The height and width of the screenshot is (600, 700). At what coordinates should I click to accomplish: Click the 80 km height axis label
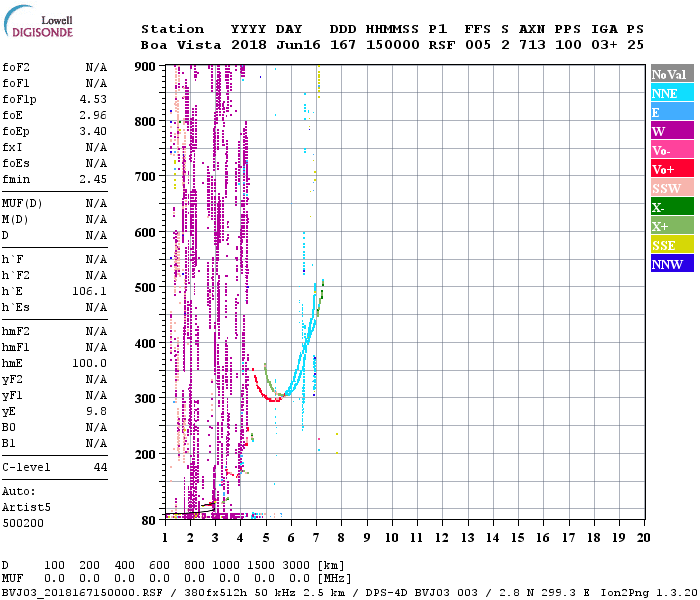pyautogui.click(x=148, y=521)
